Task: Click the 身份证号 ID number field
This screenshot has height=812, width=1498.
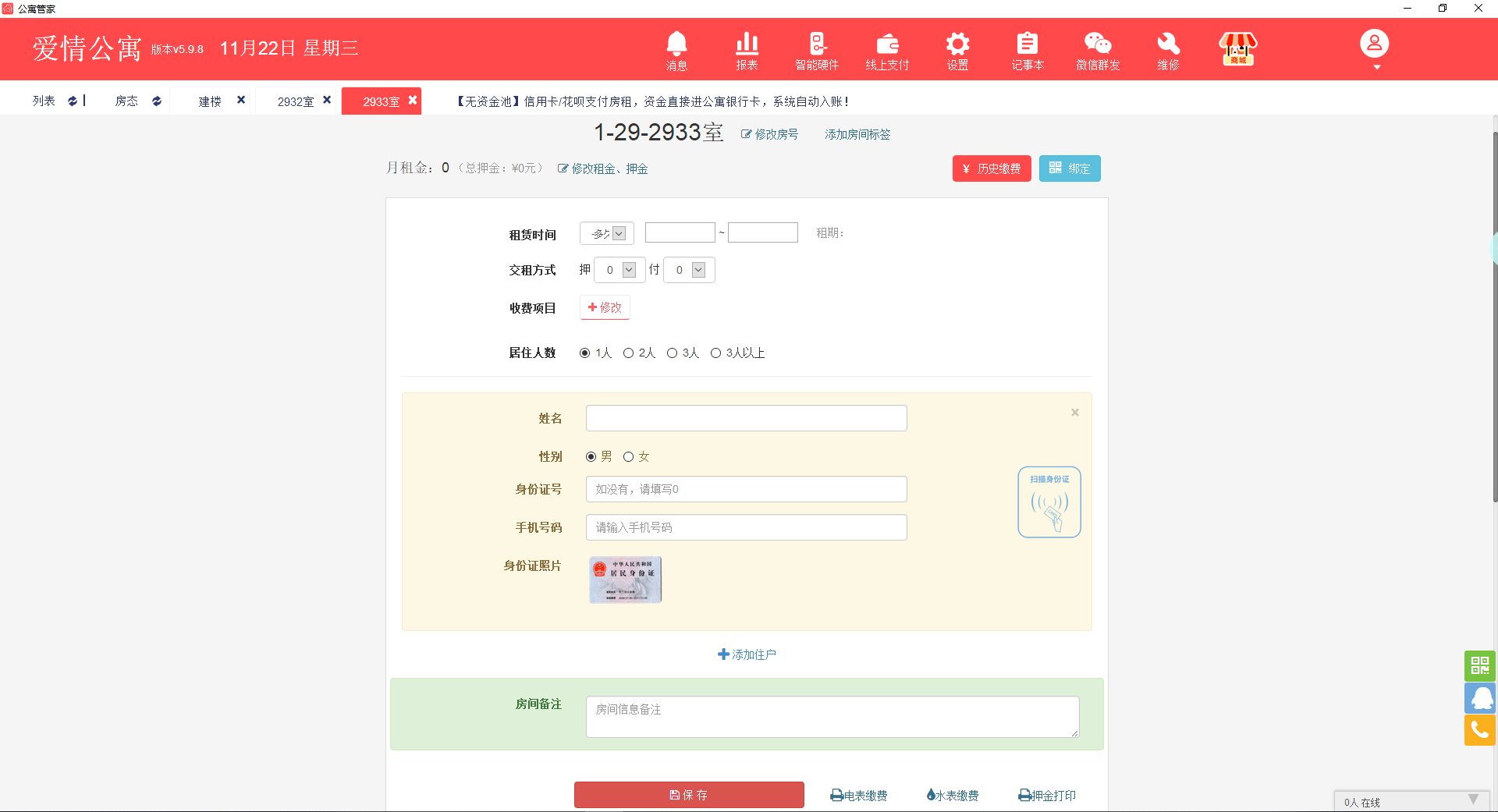Action: point(747,489)
